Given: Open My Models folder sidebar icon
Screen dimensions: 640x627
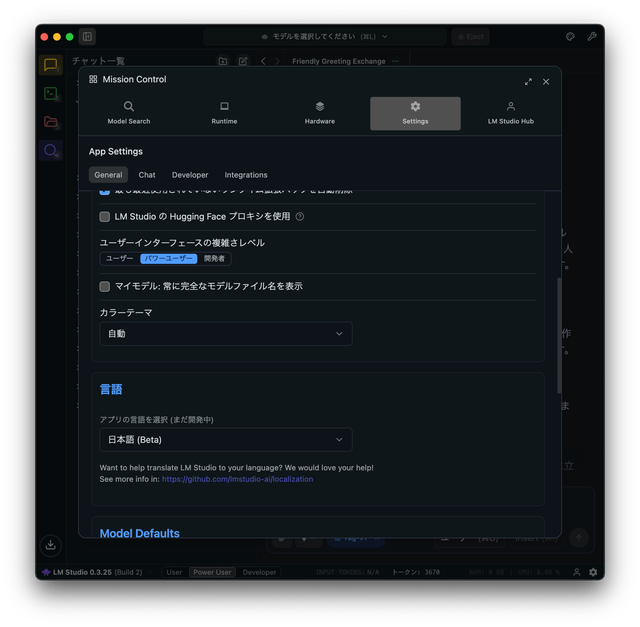Looking at the screenshot, I should [51, 122].
